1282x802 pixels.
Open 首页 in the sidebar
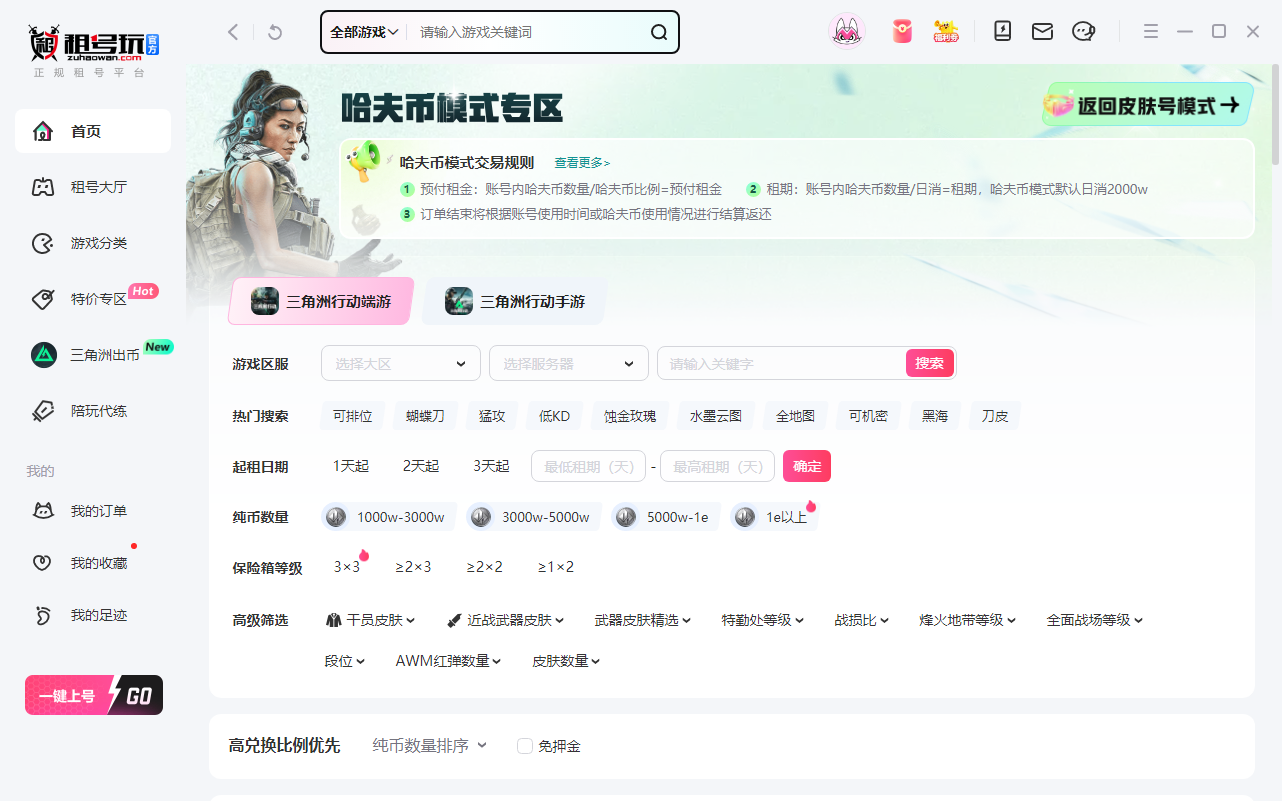point(93,131)
